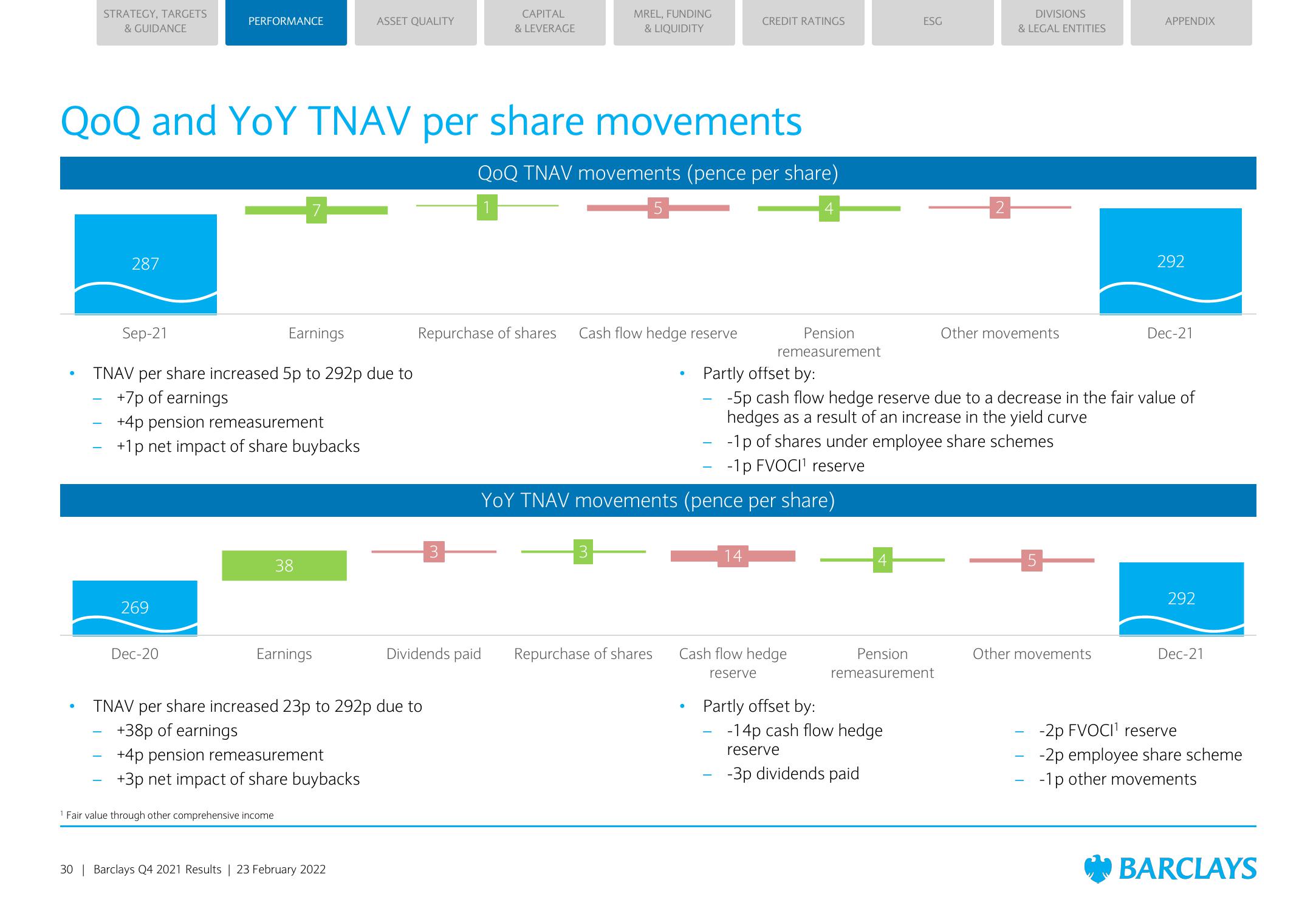Viewport: 1316px width, 911px height.
Task: Click text '-1p of shares under employee share schemes'
Action: [890, 442]
